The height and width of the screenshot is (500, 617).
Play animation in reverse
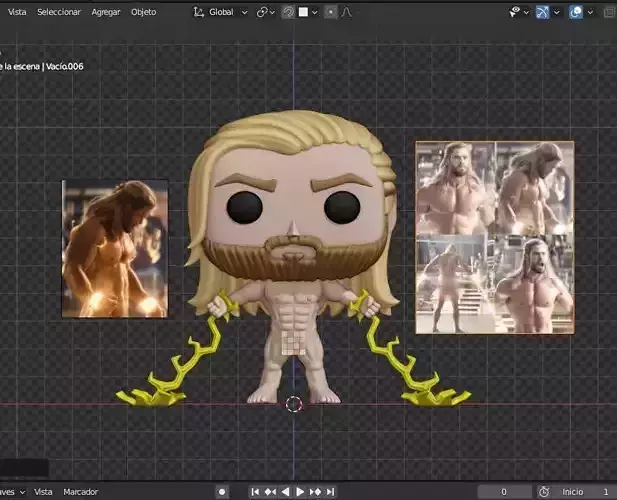click(285, 492)
